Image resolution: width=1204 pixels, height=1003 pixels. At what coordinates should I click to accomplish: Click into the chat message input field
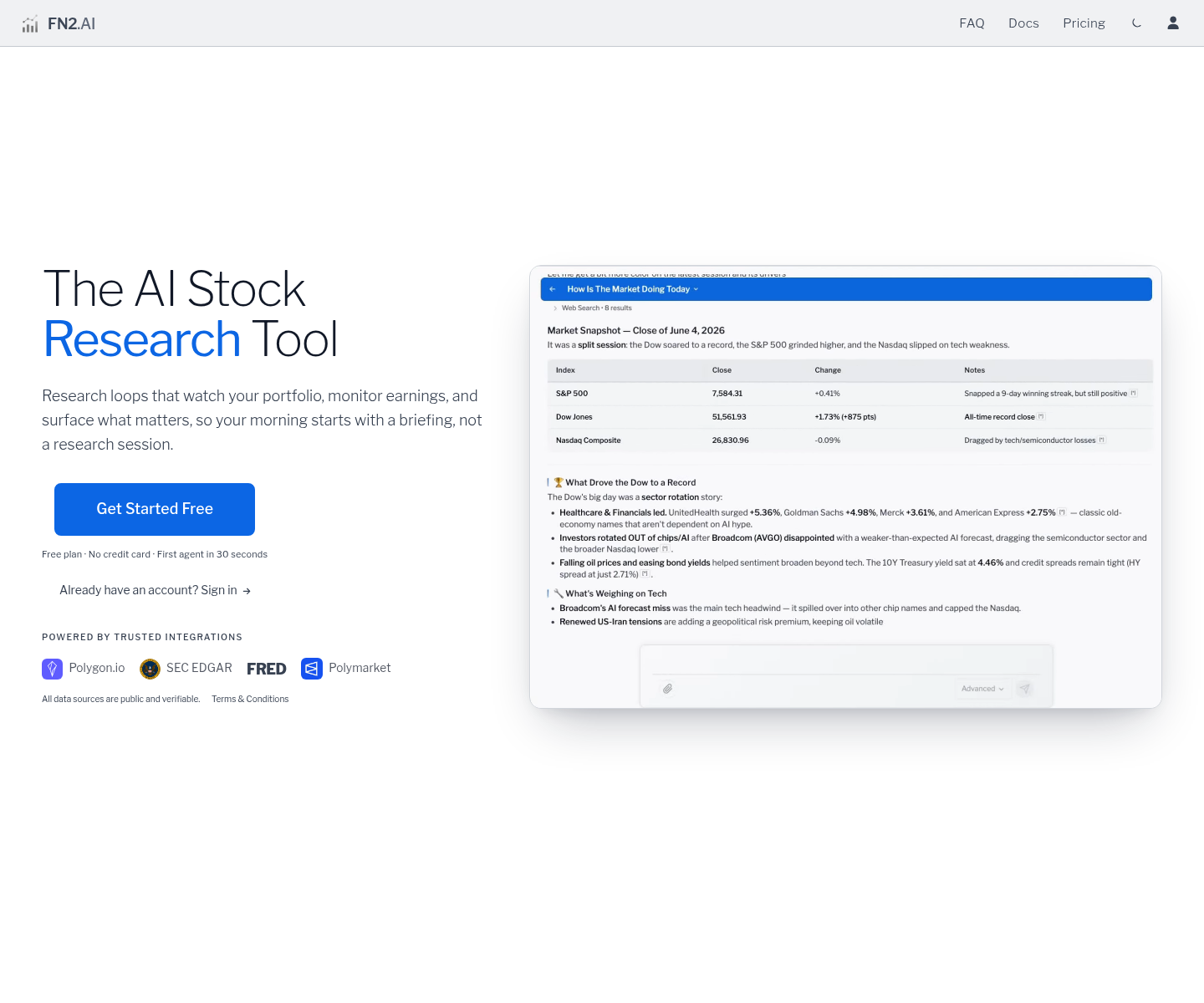point(846,660)
